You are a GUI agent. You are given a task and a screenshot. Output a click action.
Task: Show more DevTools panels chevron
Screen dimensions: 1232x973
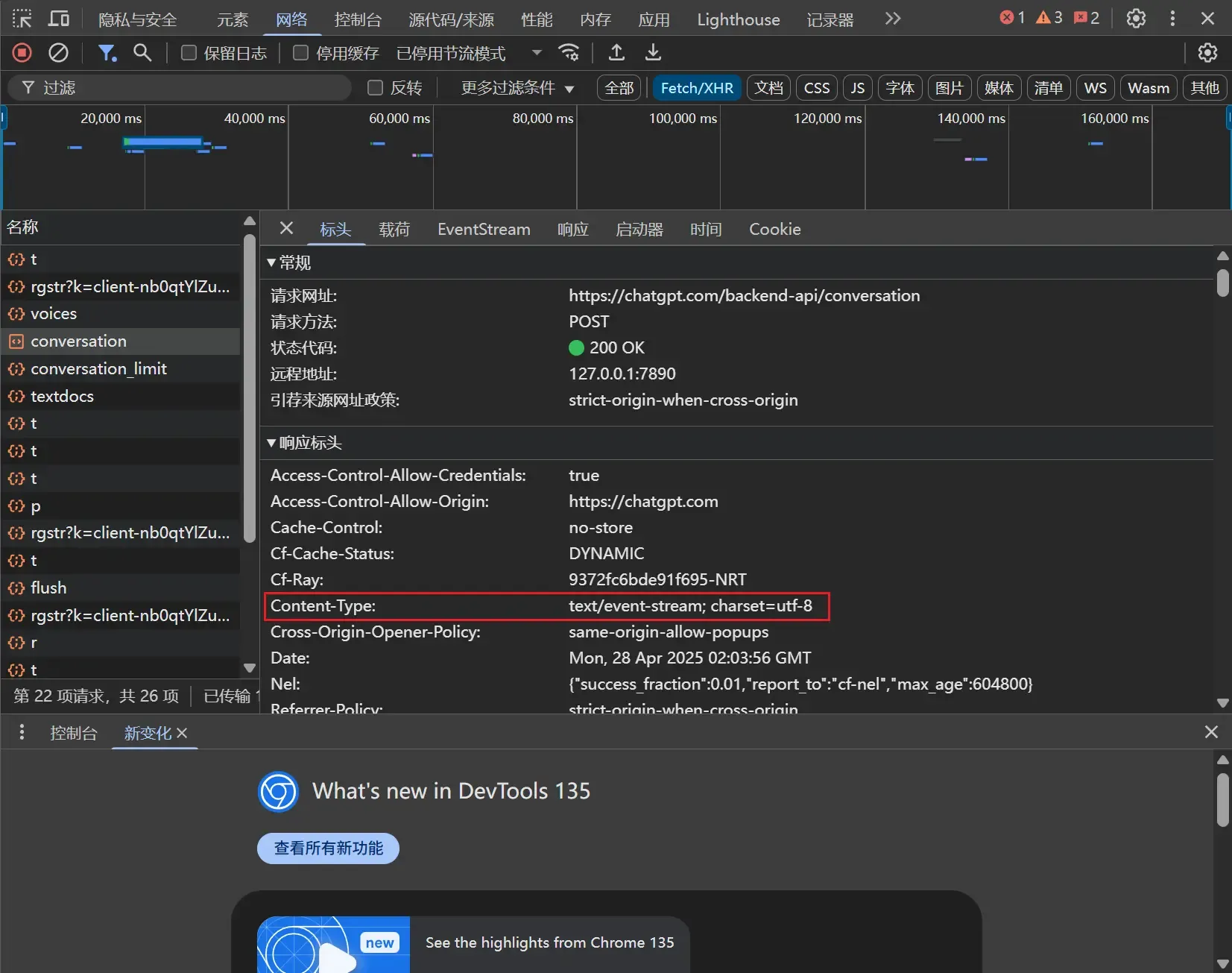click(x=893, y=19)
